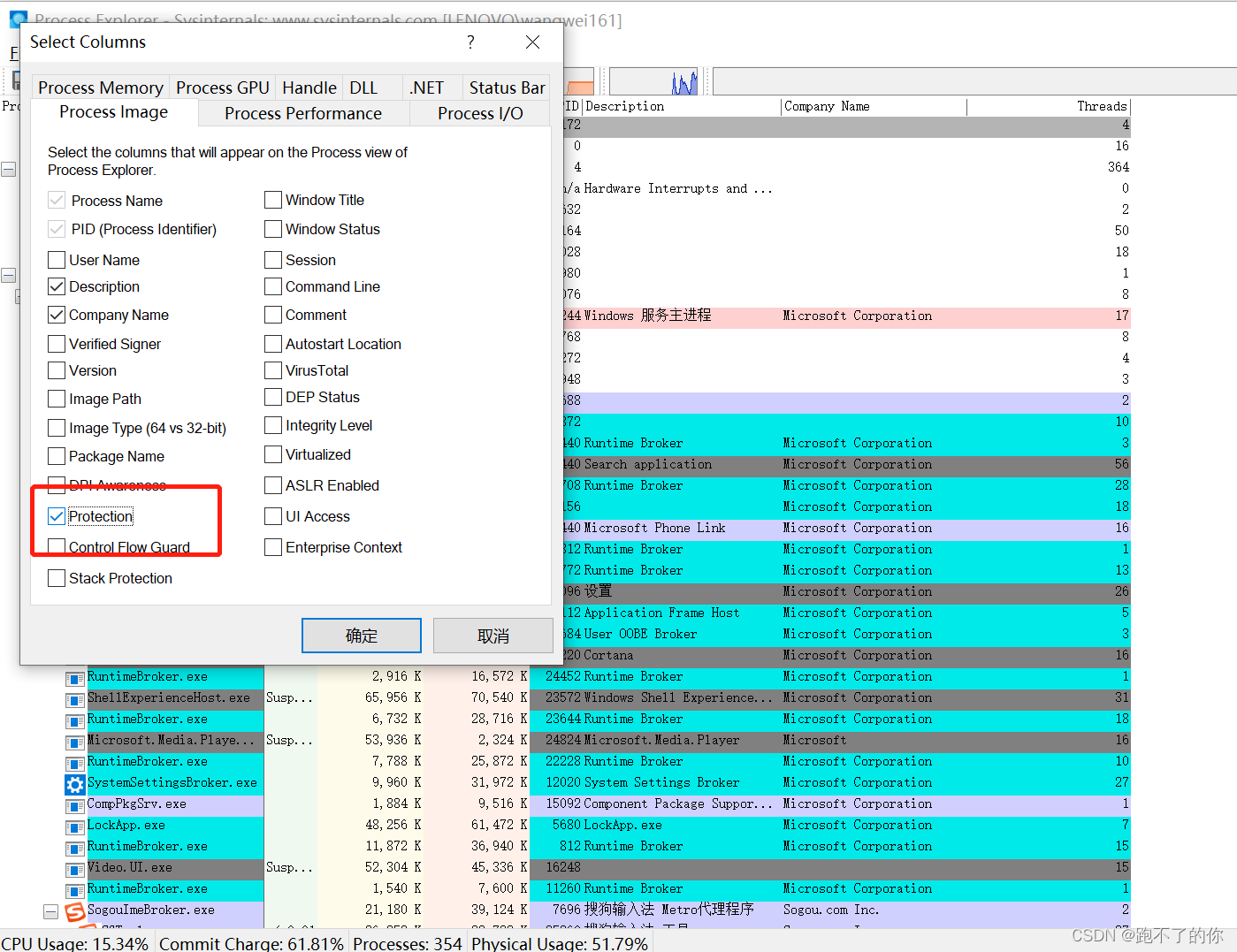Enable the Package Name checkbox
This screenshot has width=1237, height=952.
(x=57, y=456)
